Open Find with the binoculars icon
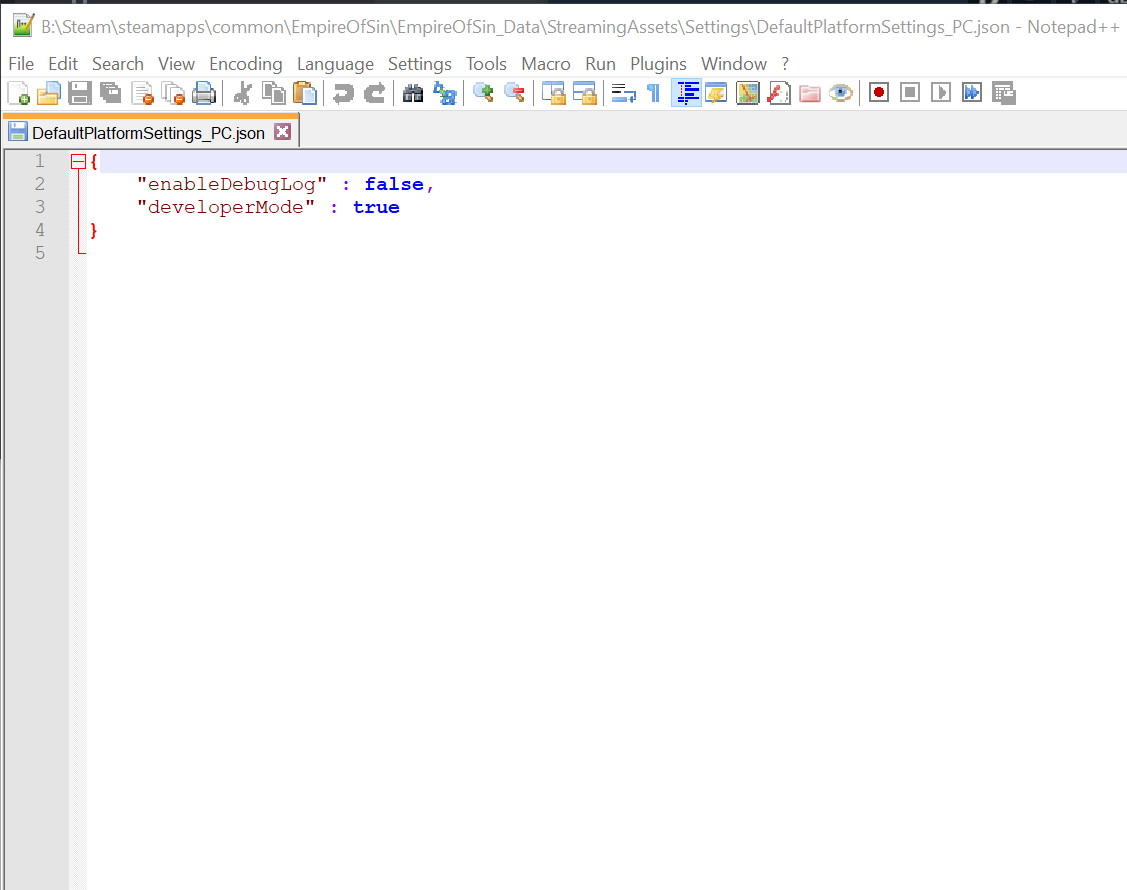 click(x=413, y=93)
